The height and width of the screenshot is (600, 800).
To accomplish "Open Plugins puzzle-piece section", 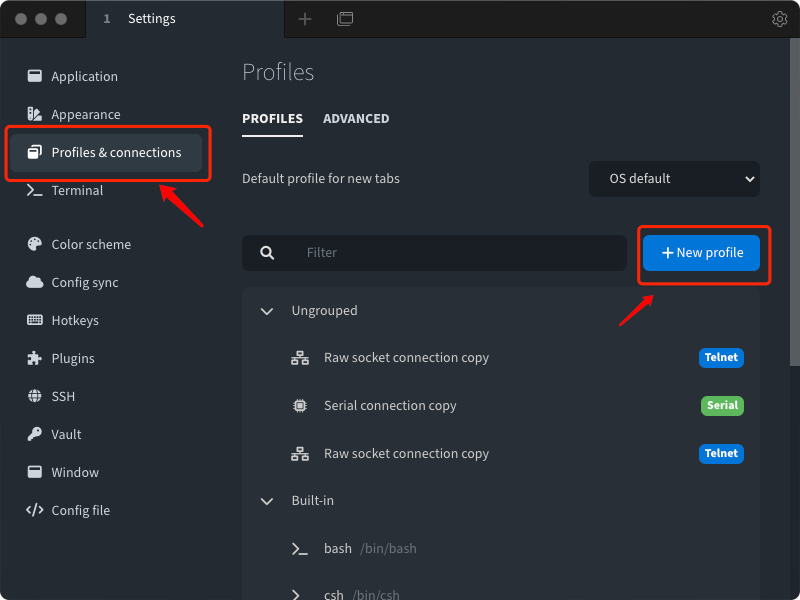I will tap(72, 358).
